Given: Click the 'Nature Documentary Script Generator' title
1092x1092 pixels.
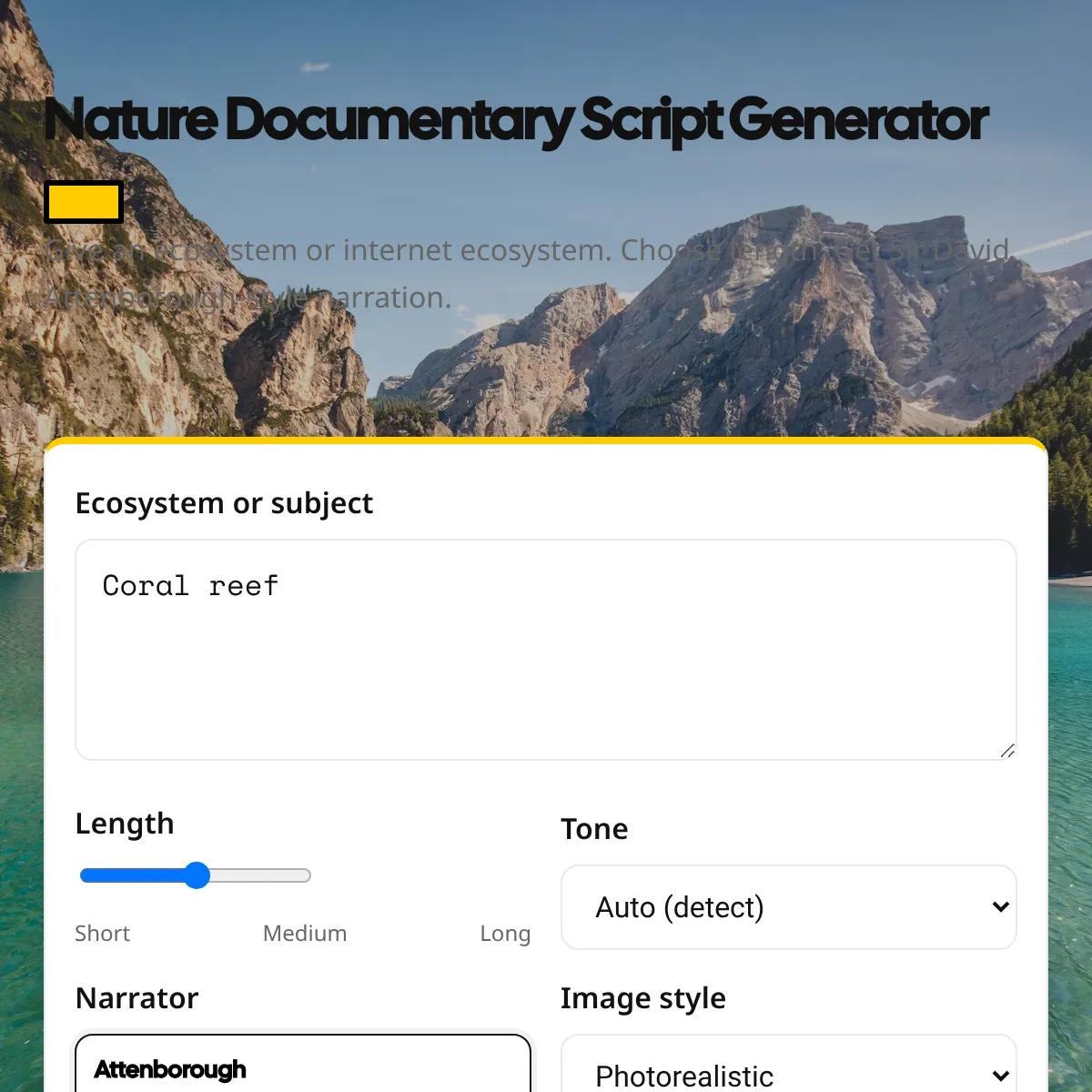Looking at the screenshot, I should 516,120.
